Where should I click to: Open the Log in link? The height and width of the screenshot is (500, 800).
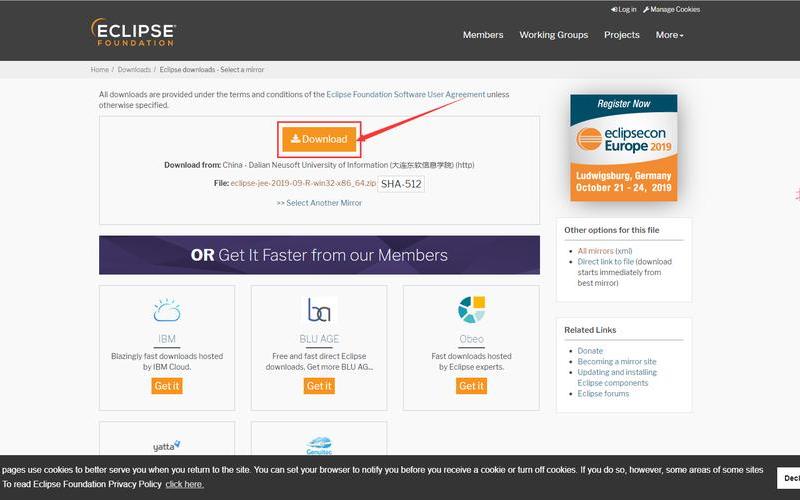(623, 9)
